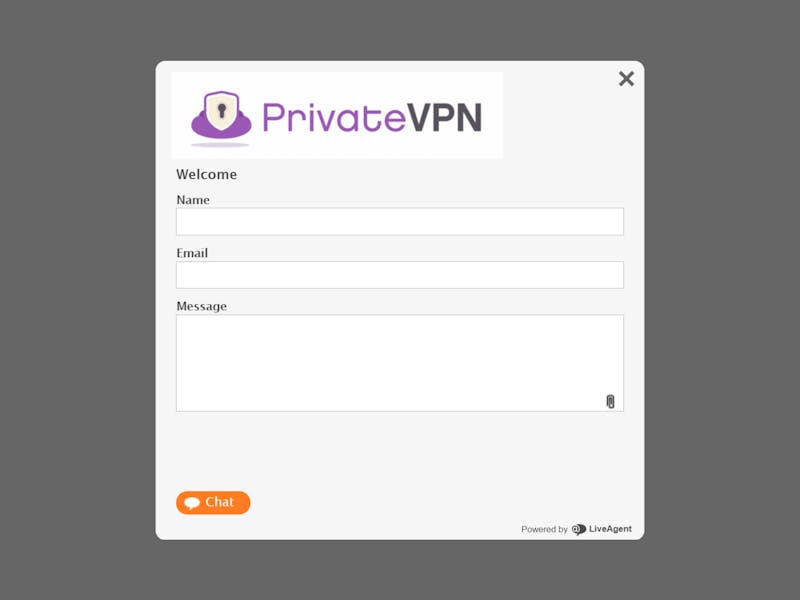Click the Email field label
This screenshot has width=800, height=600.
click(192, 253)
